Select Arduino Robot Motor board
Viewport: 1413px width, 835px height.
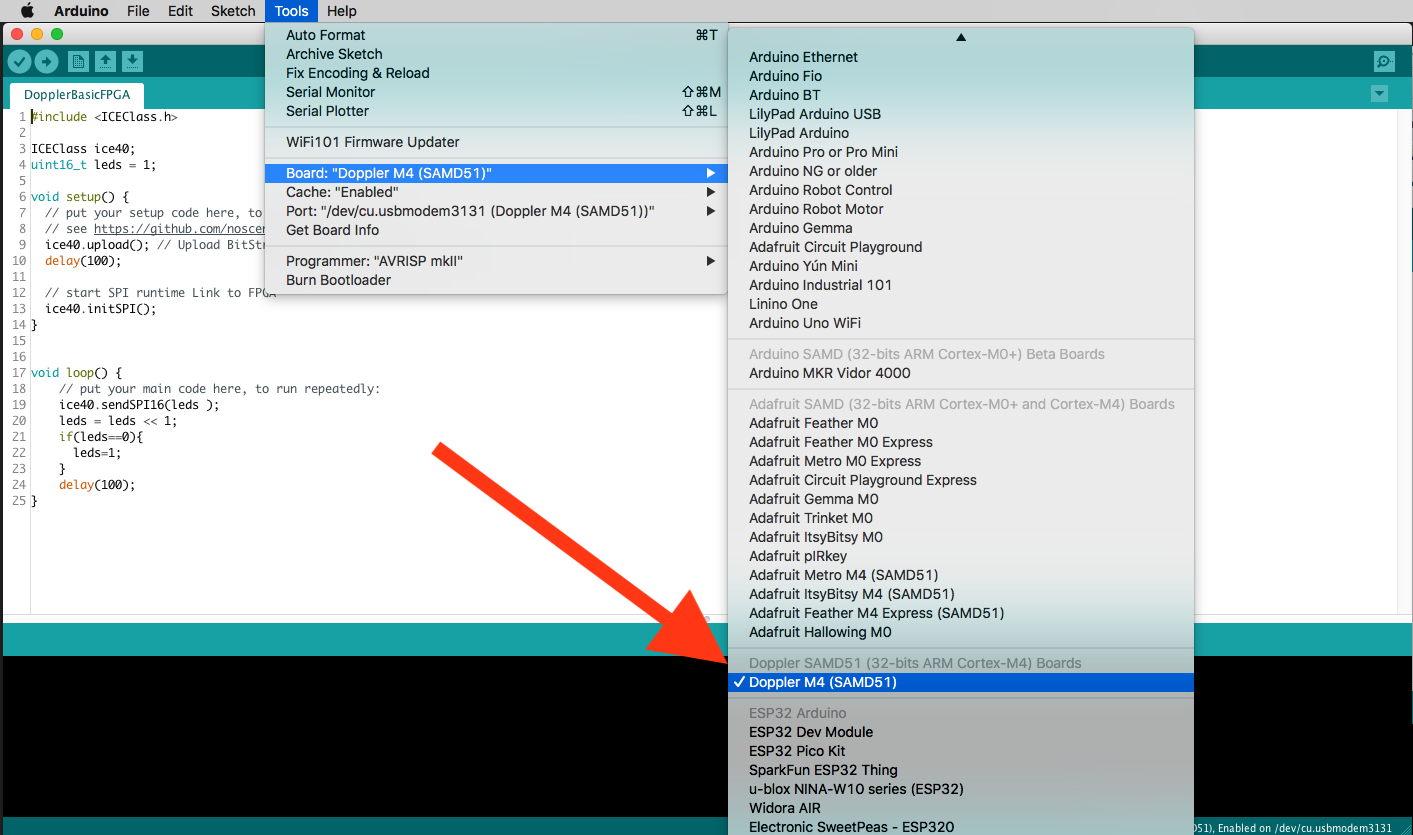click(961, 209)
